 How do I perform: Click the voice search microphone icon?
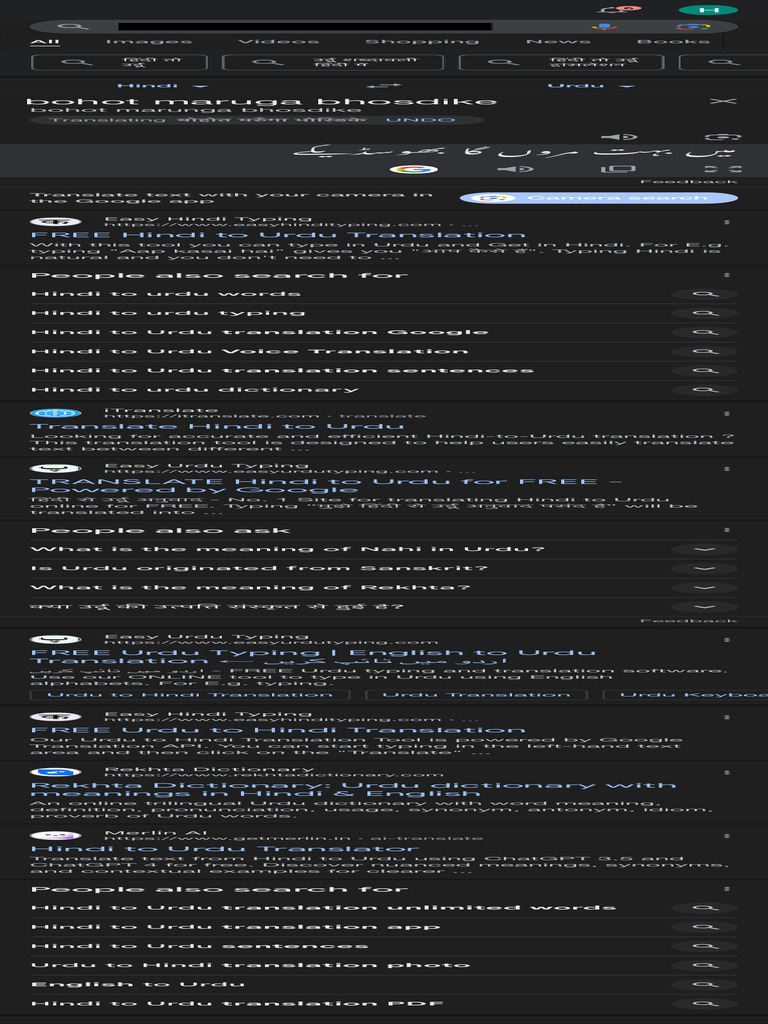point(604,26)
